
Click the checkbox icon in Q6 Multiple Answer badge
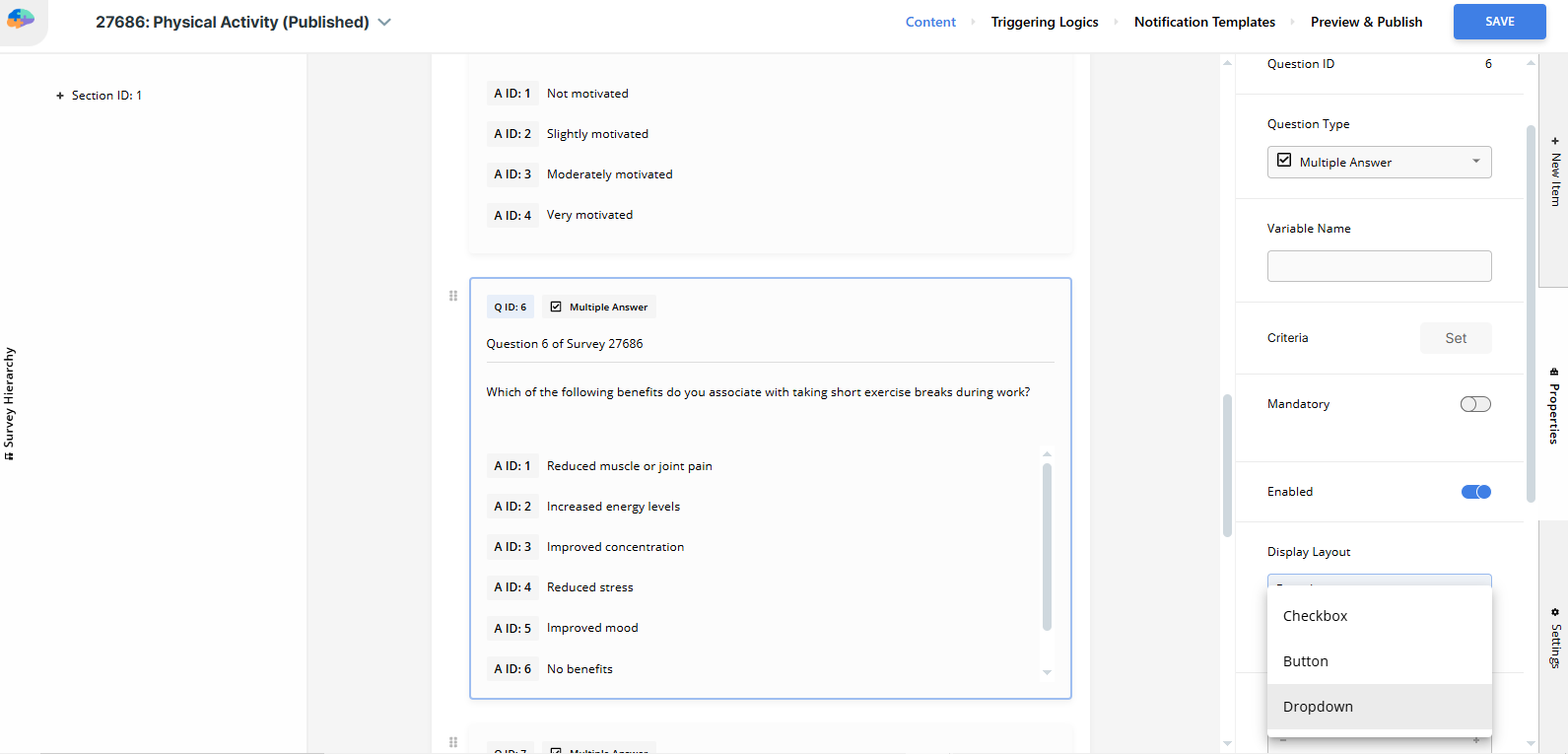(556, 307)
